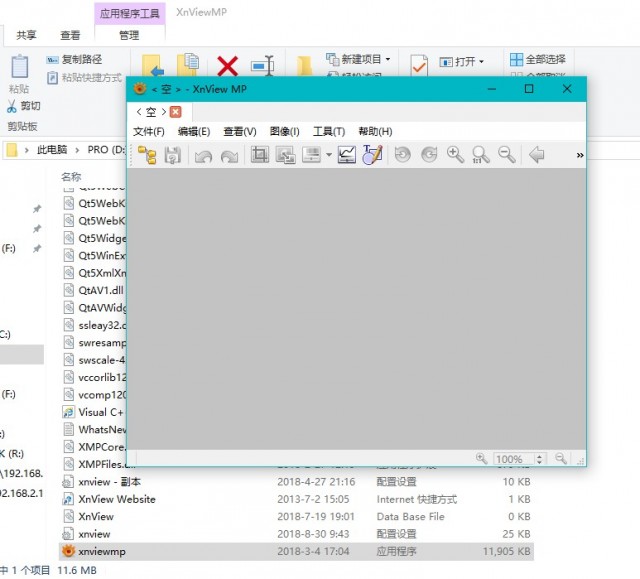Expand the toolbar overflow chevron
640x579 pixels.
click(x=580, y=155)
